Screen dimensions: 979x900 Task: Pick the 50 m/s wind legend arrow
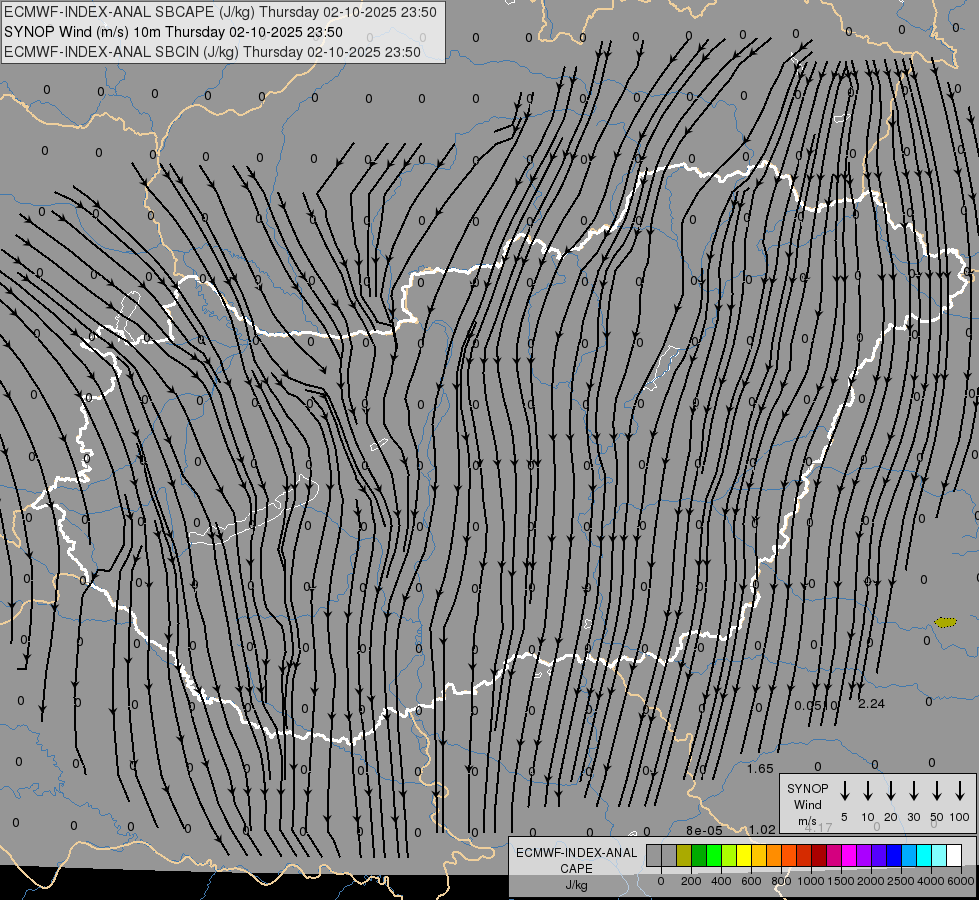937,791
